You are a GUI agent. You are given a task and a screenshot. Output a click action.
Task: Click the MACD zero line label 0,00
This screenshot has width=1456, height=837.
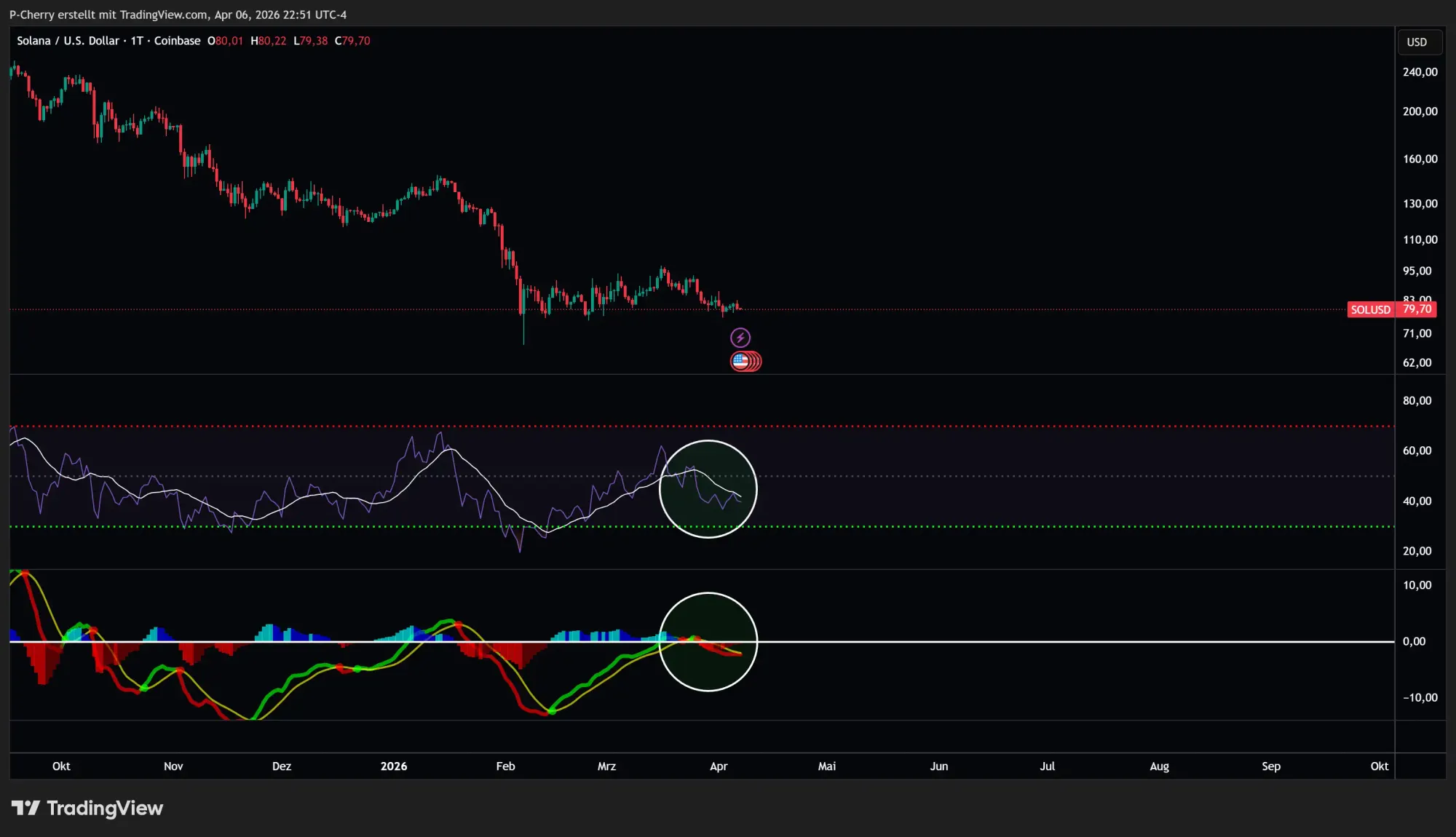pyautogui.click(x=1414, y=641)
